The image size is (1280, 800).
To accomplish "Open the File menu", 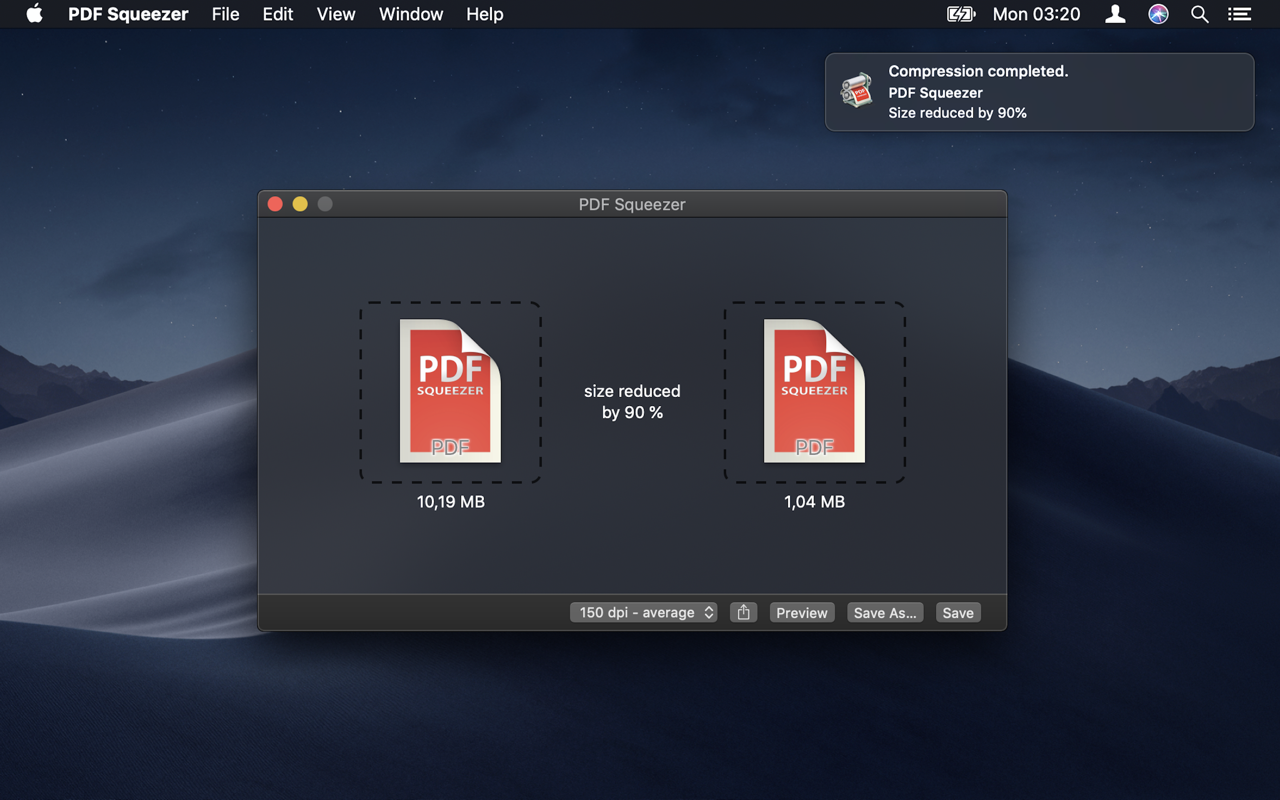I will 225,14.
